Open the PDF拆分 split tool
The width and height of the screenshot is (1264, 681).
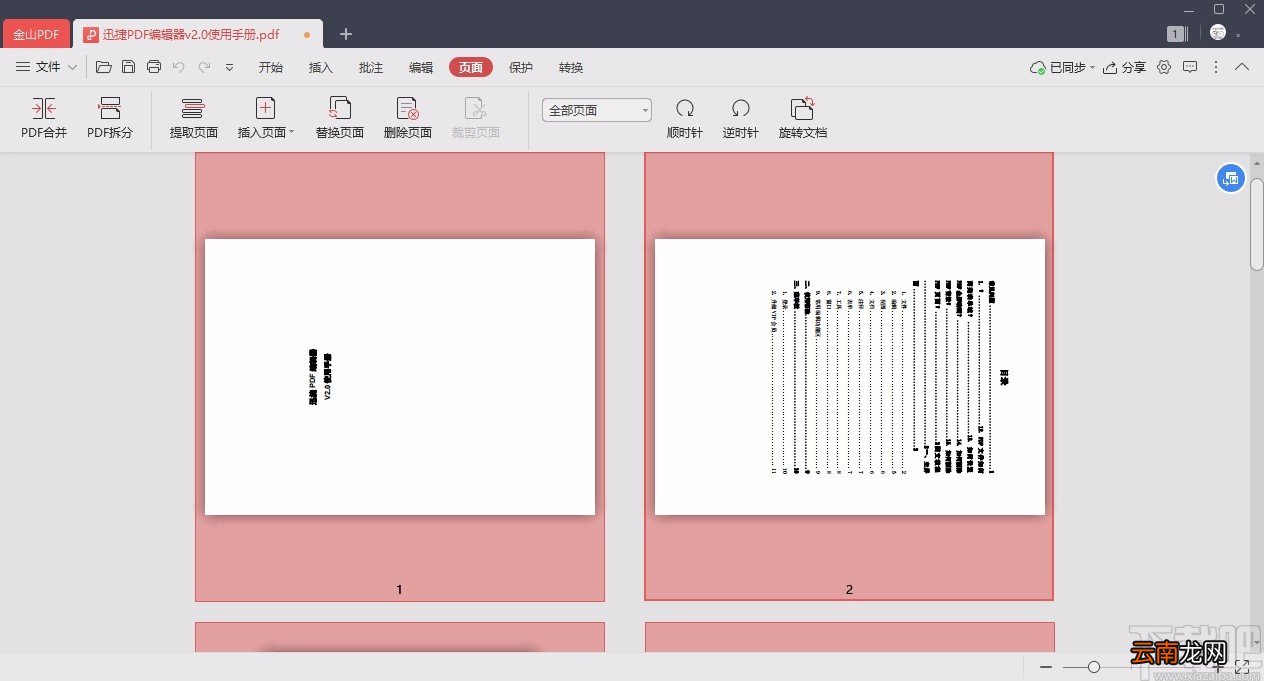110,118
